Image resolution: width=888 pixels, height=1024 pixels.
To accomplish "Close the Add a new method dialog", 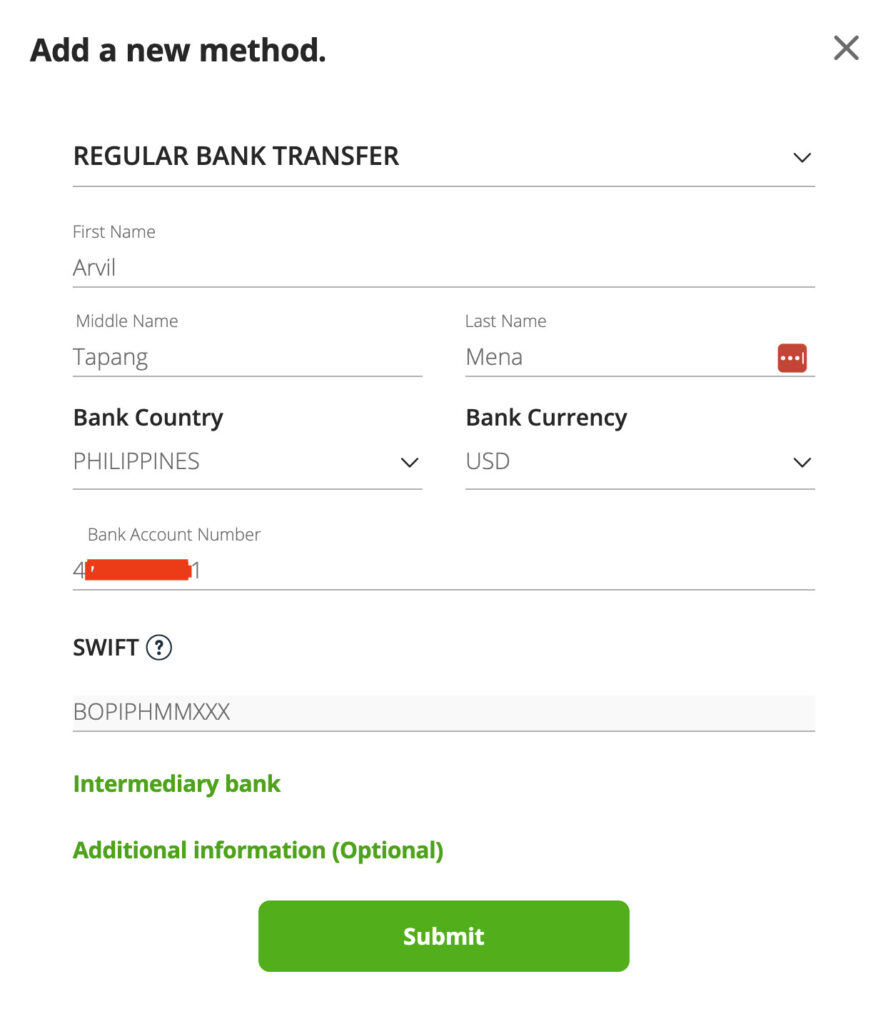I will [x=846, y=48].
